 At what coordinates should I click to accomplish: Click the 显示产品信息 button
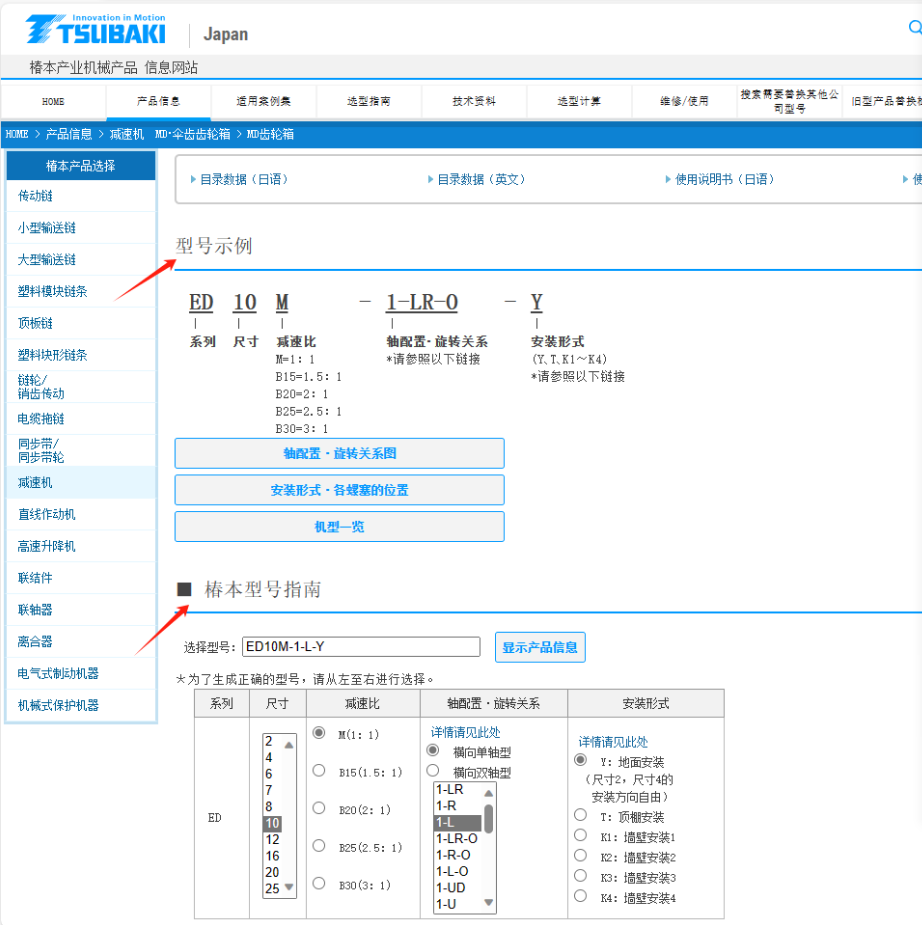539,647
